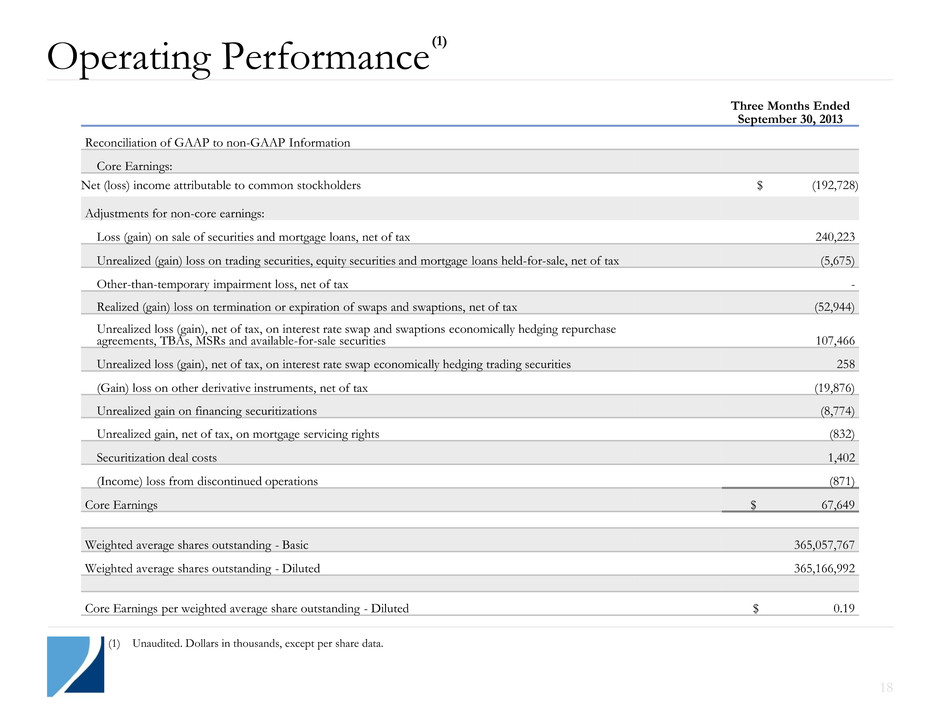Click the Securitization deal costs row label
Image resolution: width=940 pixels, height=705 pixels.
point(157,458)
